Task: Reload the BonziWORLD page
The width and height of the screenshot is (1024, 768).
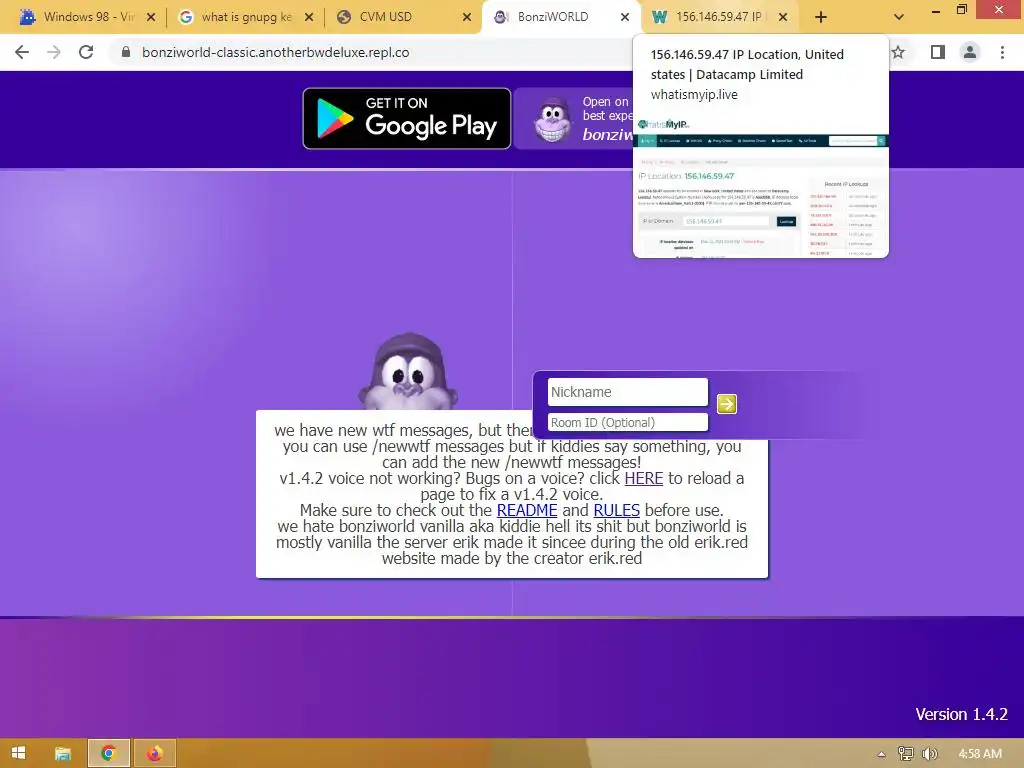Action: [86, 52]
